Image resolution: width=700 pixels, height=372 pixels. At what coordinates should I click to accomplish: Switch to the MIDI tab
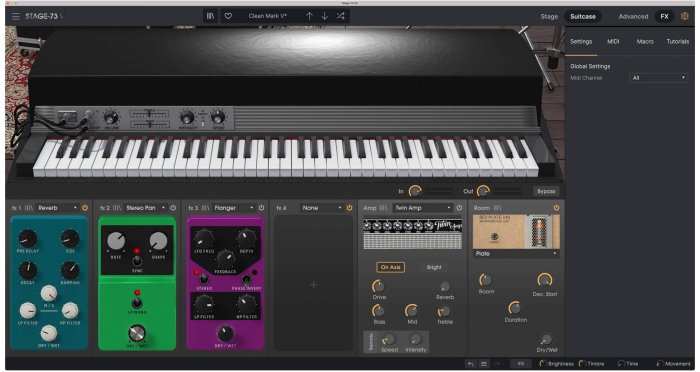[x=613, y=42]
